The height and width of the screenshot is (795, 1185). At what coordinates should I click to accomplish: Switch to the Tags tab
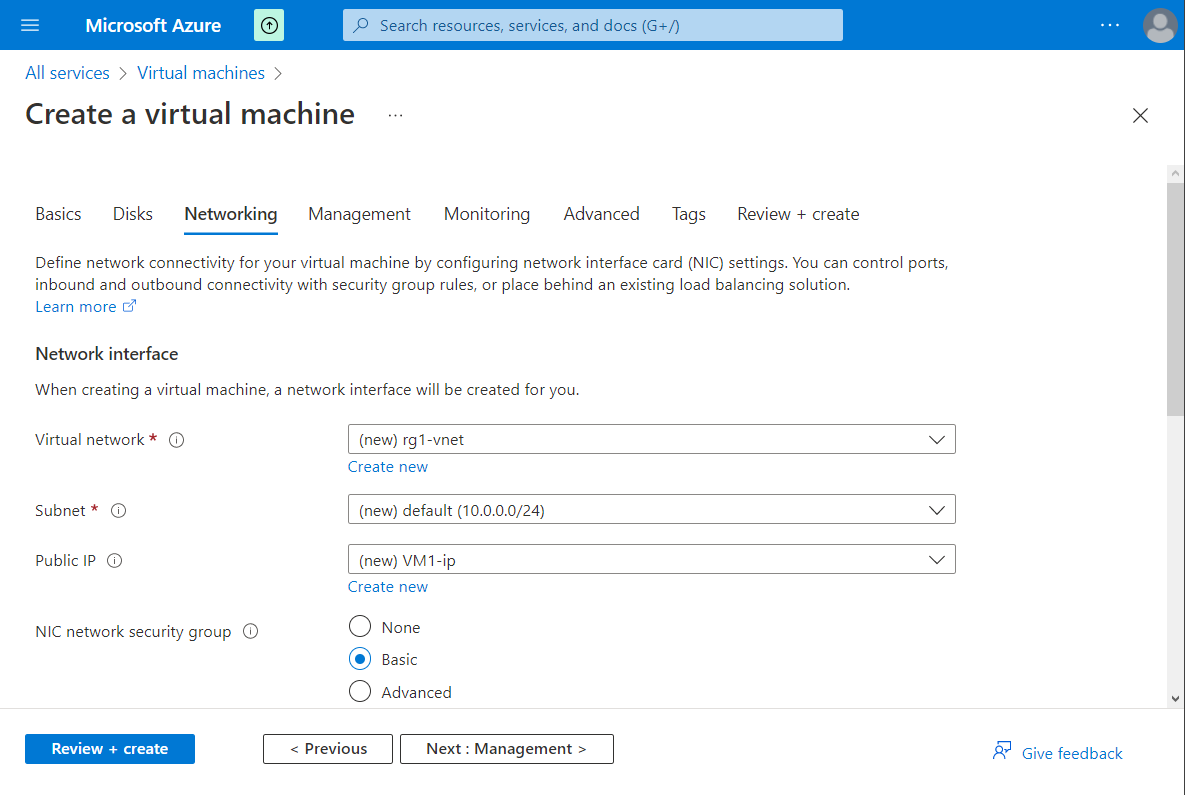688,215
